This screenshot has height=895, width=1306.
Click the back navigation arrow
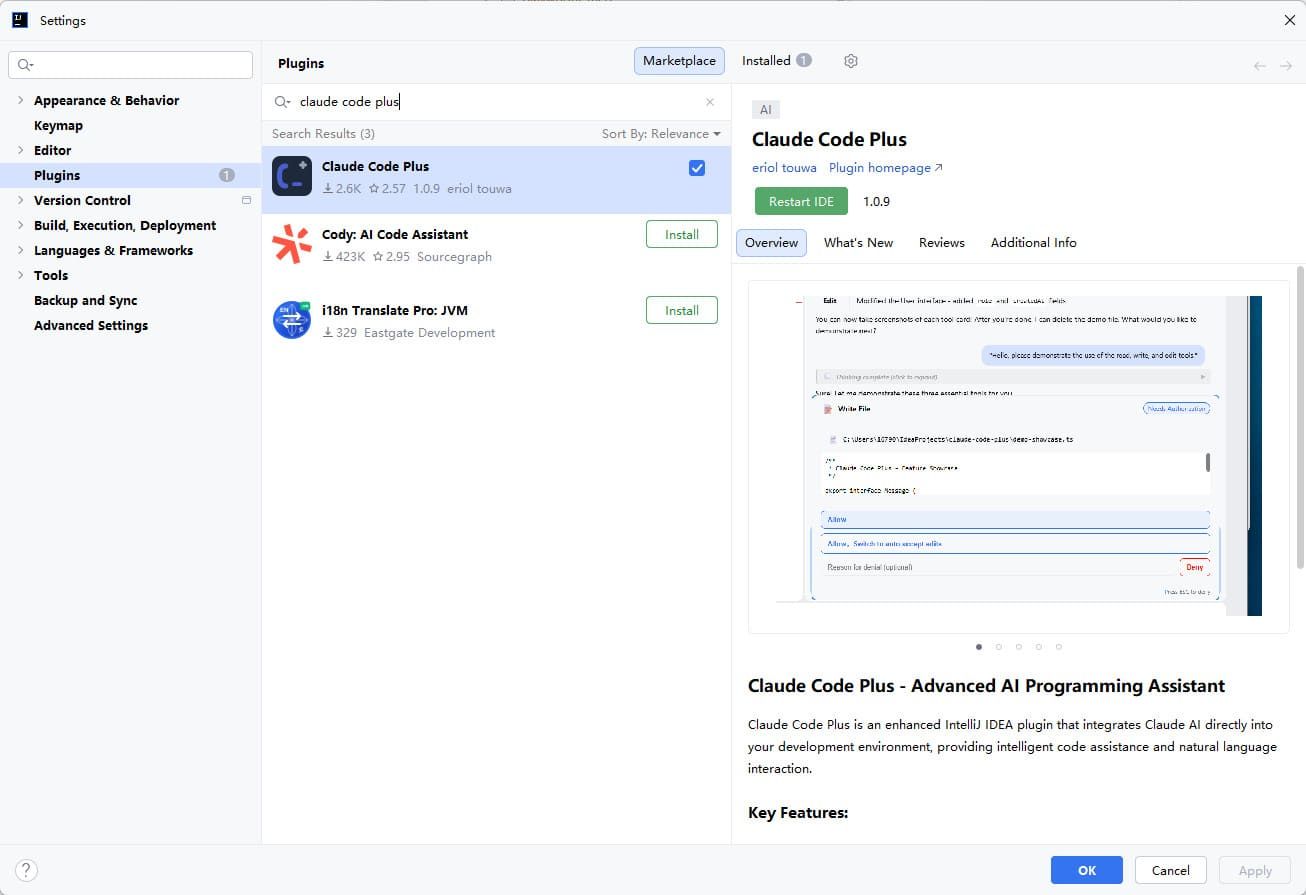(x=1259, y=66)
